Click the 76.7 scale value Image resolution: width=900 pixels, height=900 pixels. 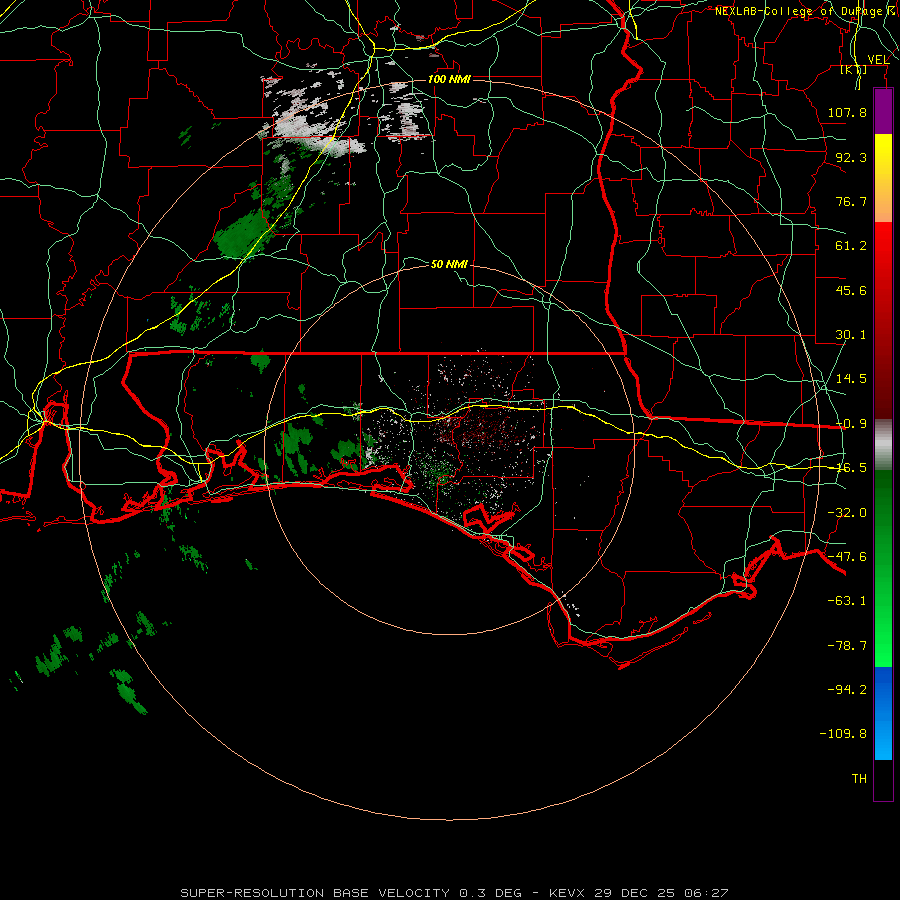click(x=851, y=201)
